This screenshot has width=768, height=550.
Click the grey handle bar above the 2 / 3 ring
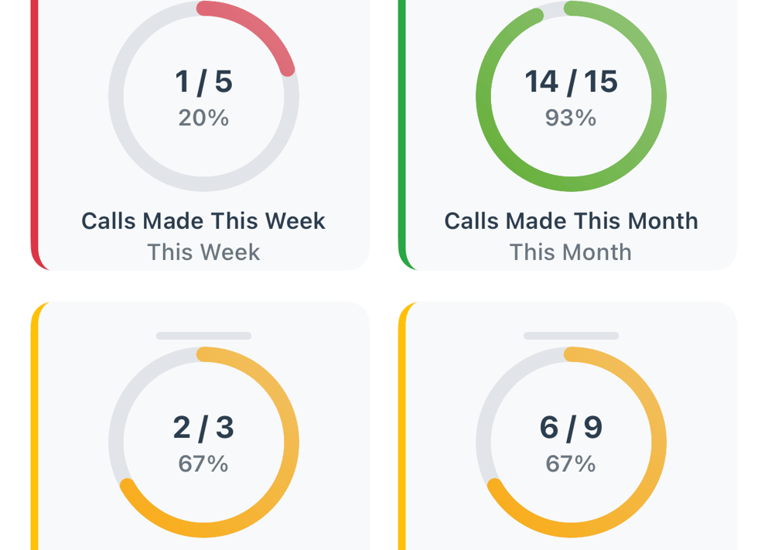click(204, 335)
